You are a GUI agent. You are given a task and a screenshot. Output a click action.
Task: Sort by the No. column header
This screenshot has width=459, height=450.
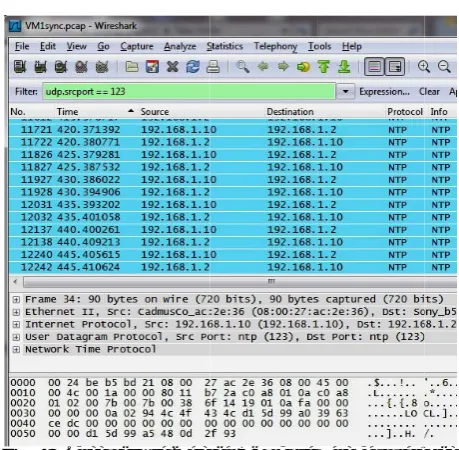(32, 112)
